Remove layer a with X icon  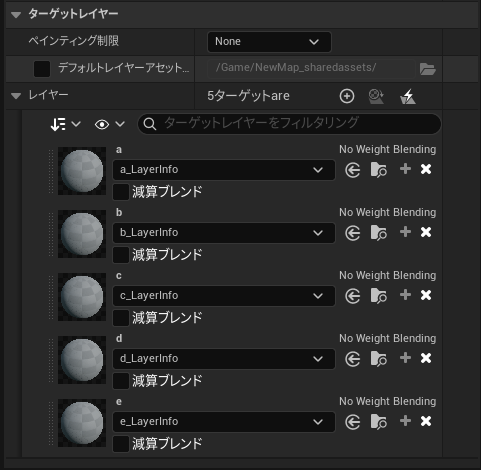pyautogui.click(x=426, y=169)
